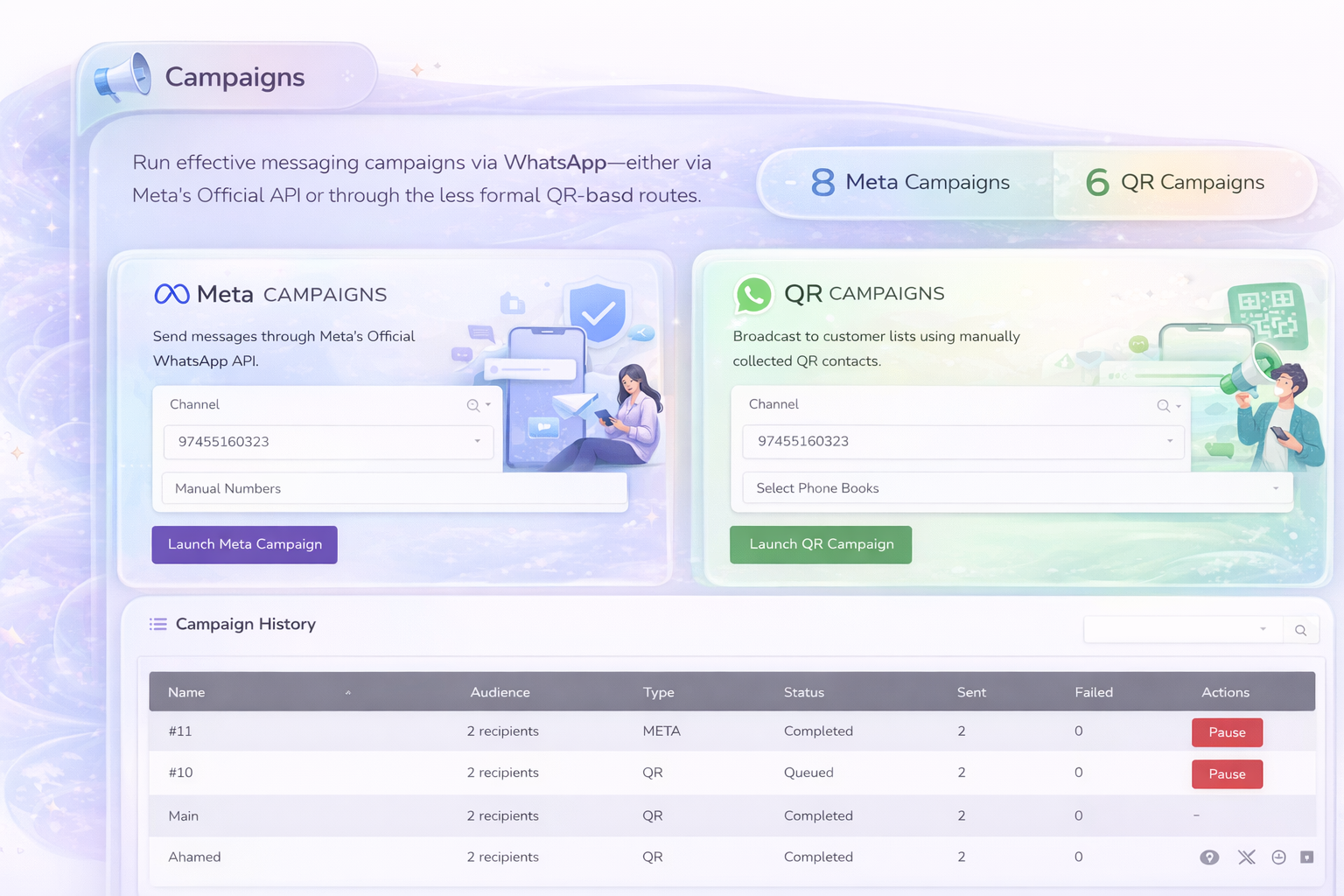Click the Meta infinity logo icon
Image resolution: width=1344 pixels, height=896 pixels.
tap(171, 294)
